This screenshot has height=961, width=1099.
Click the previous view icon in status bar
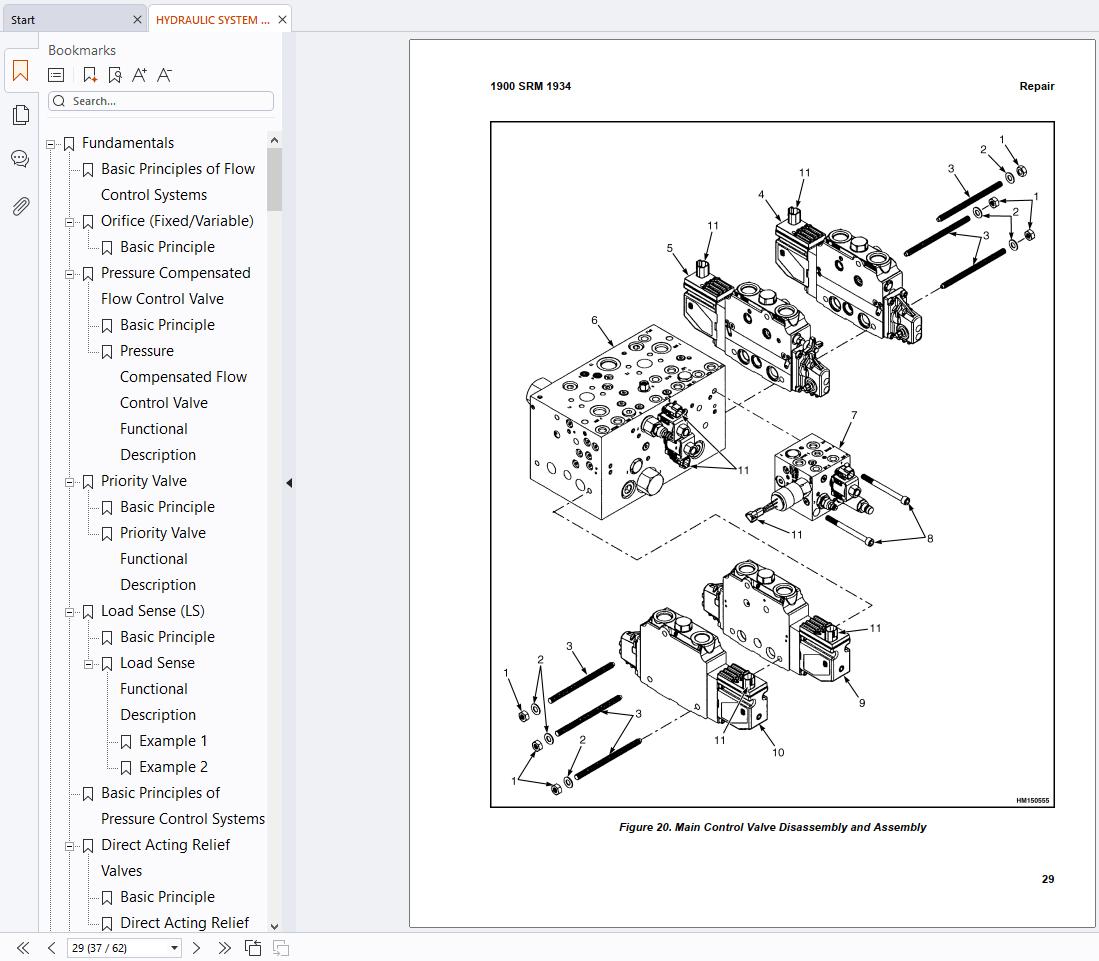pos(253,948)
